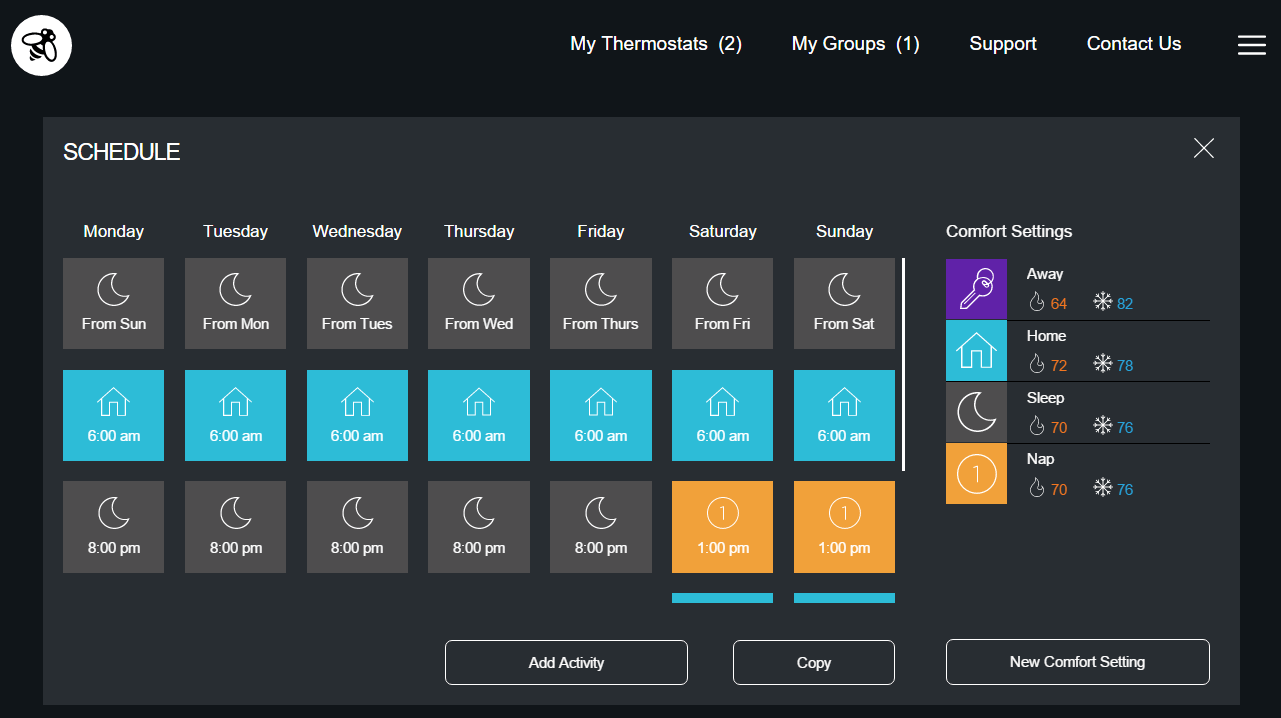Click the Contact Us link

[1133, 44]
